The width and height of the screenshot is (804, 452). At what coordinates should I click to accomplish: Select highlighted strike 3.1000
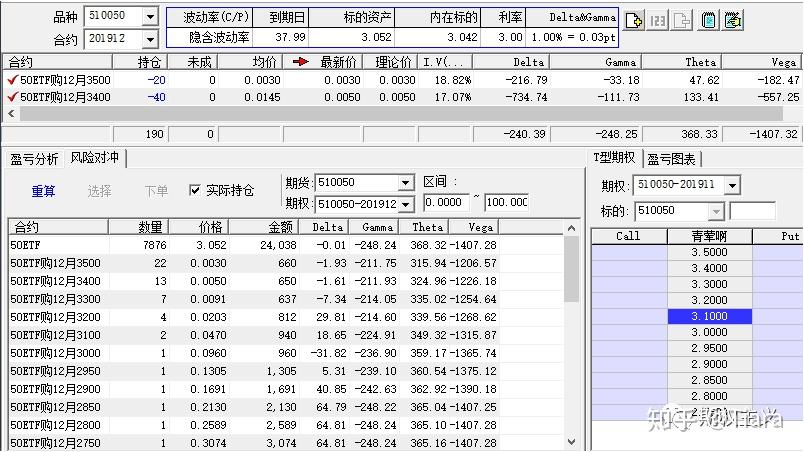pos(710,316)
